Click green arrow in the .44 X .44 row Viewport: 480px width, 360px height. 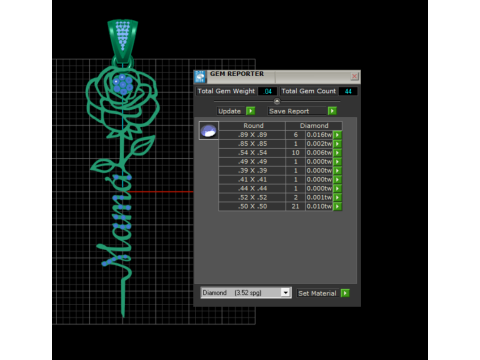(338, 189)
